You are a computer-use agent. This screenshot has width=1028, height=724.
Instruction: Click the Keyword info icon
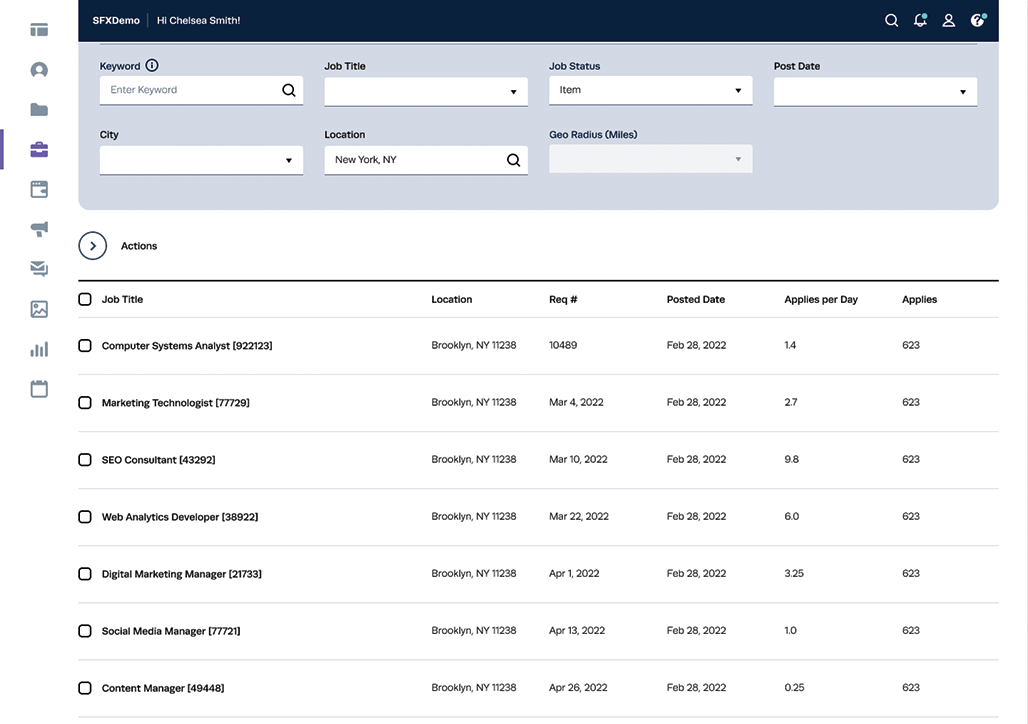pyautogui.click(x=152, y=66)
